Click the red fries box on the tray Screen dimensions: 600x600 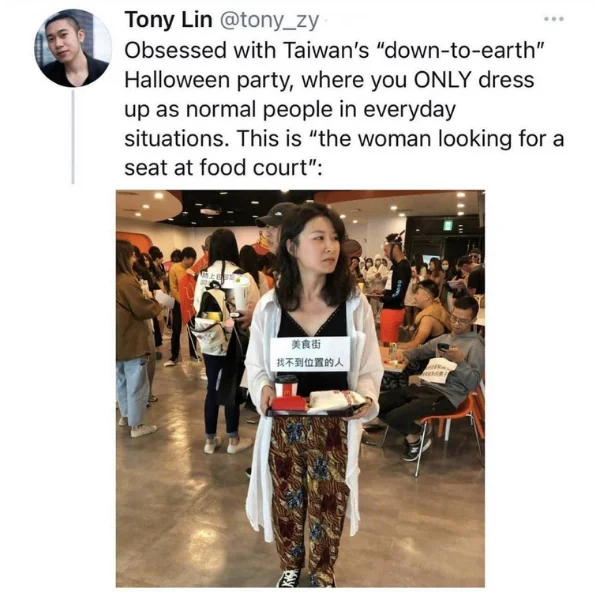pos(289,404)
